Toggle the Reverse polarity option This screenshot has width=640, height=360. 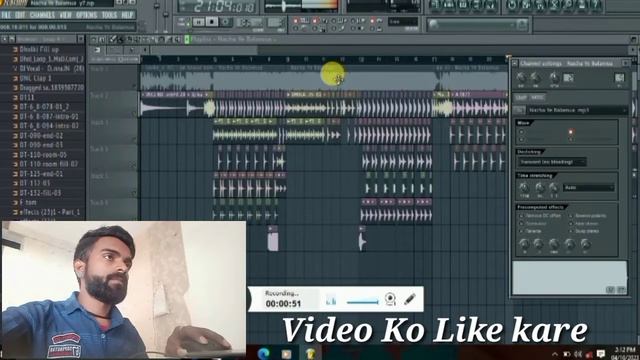[588, 216]
